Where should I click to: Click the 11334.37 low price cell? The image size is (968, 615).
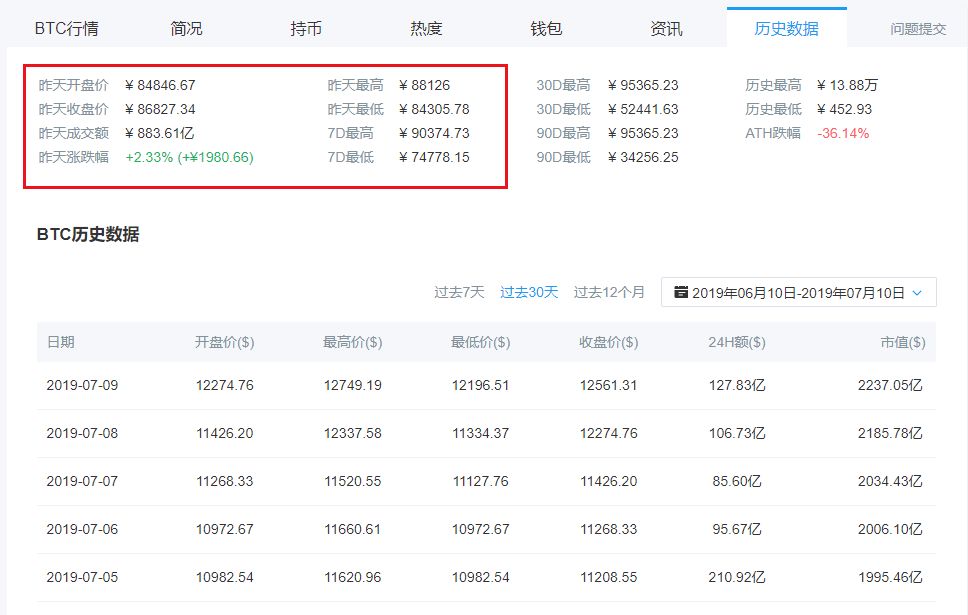(x=480, y=433)
